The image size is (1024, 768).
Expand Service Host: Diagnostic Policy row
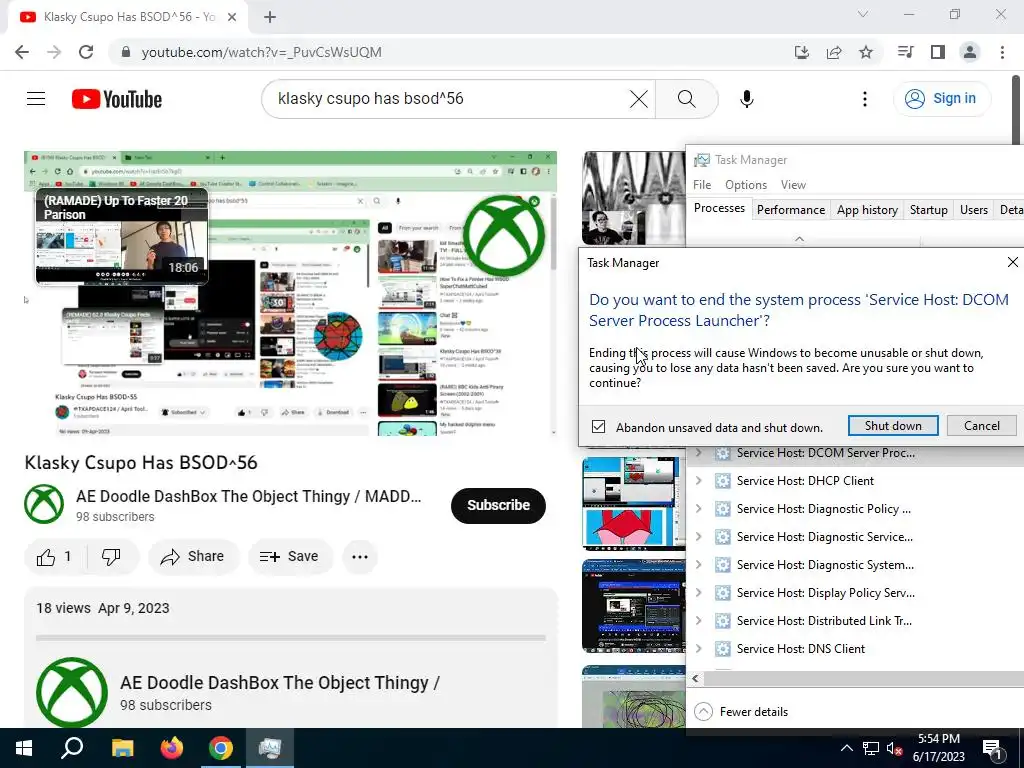pyautogui.click(x=698, y=509)
